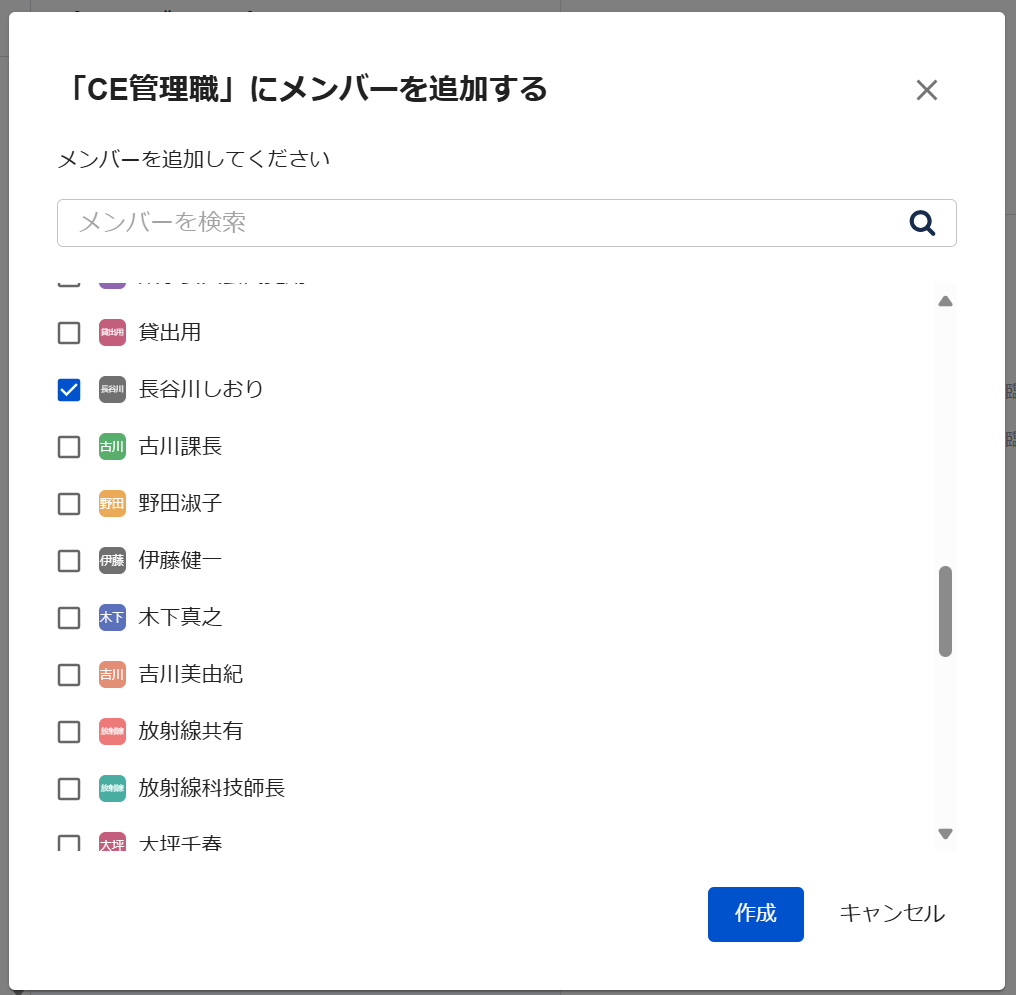Check the 古川課長 checkbox

point(69,447)
